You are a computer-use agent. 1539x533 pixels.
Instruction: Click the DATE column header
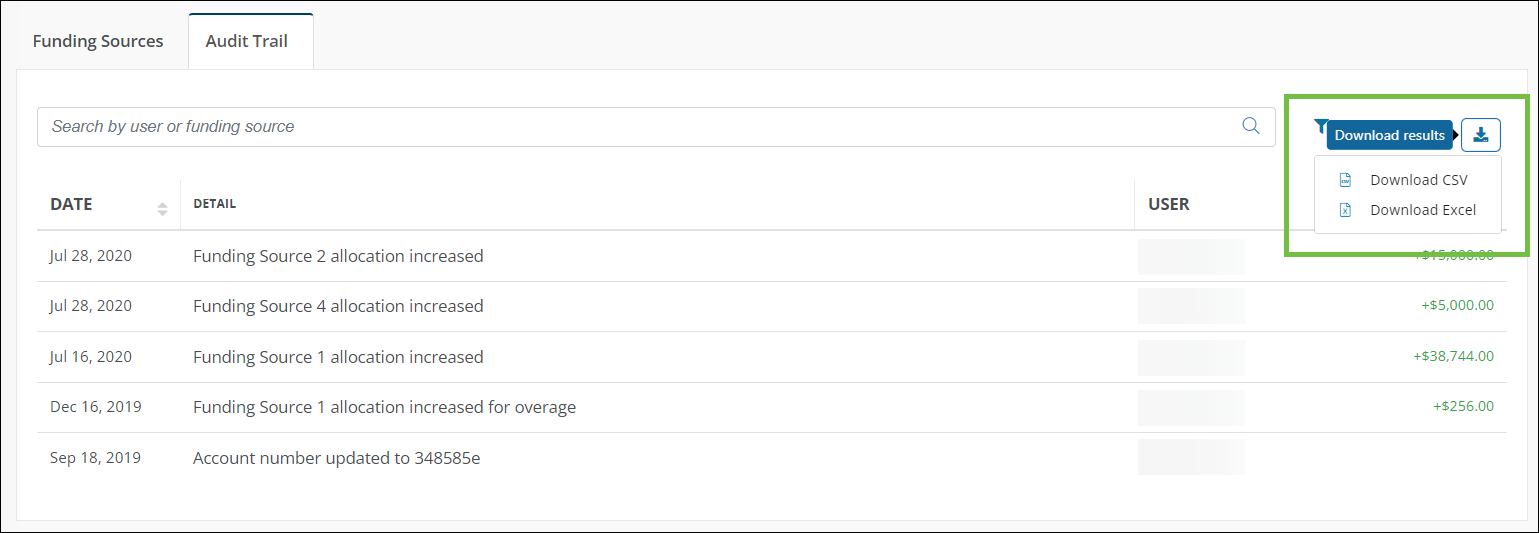click(71, 204)
